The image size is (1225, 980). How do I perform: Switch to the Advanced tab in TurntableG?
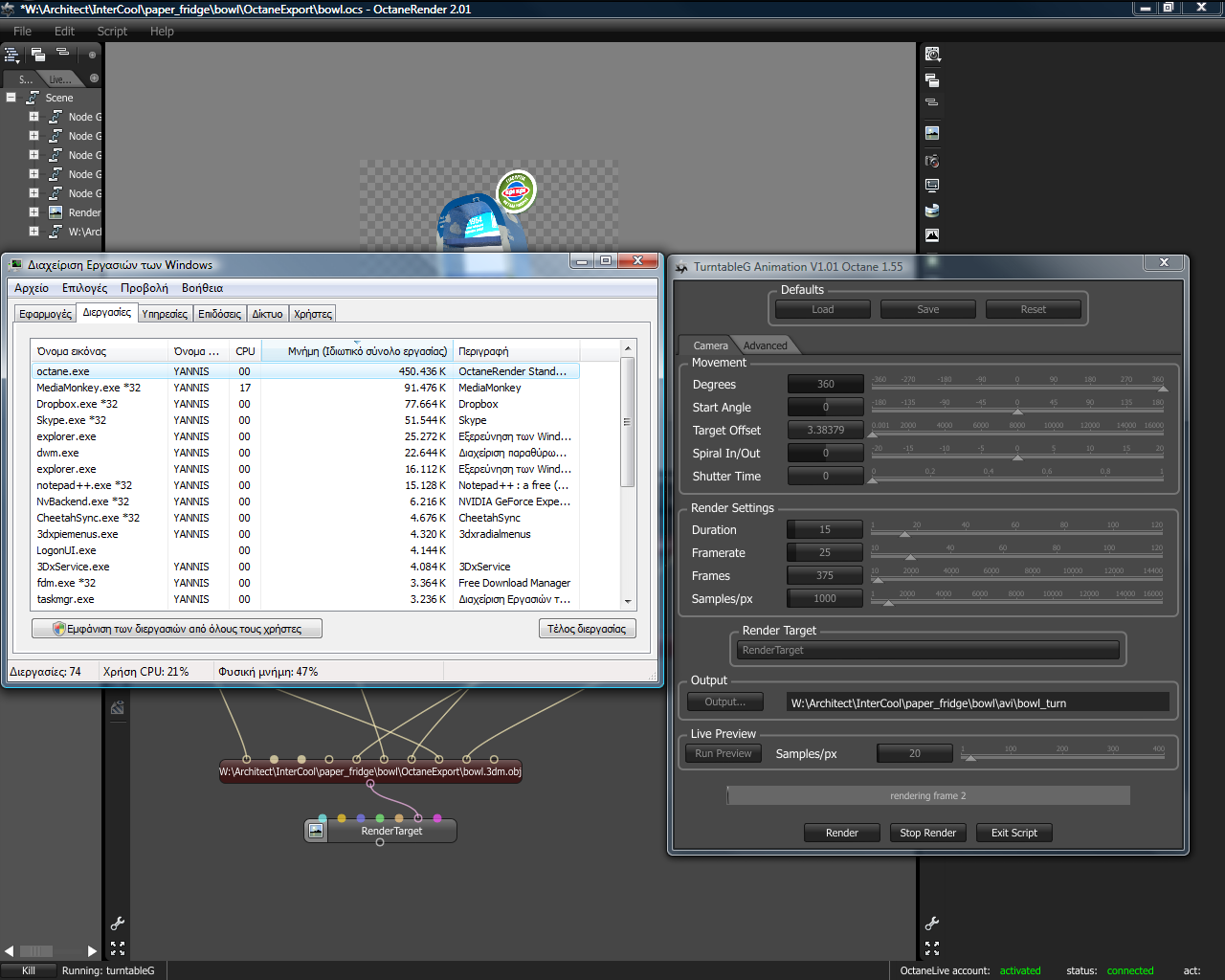coord(765,345)
